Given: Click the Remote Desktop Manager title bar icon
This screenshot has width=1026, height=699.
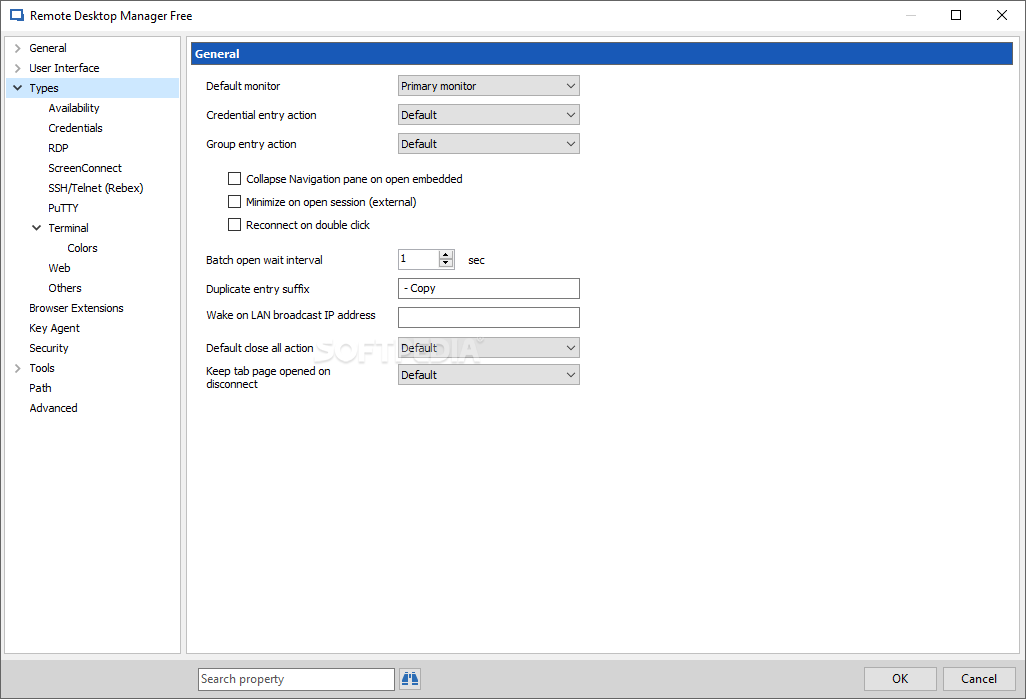Looking at the screenshot, I should (16, 15).
